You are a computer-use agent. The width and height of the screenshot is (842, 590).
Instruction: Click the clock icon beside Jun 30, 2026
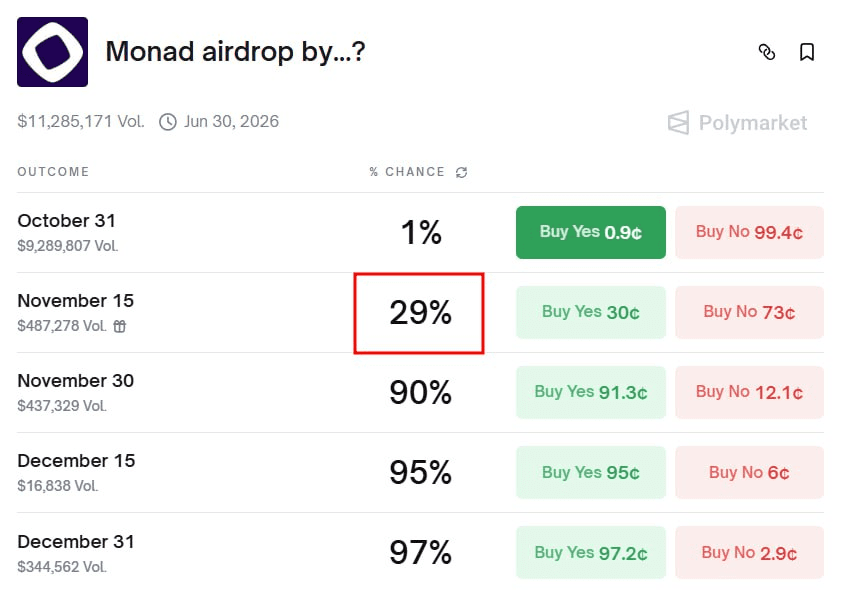(168, 122)
